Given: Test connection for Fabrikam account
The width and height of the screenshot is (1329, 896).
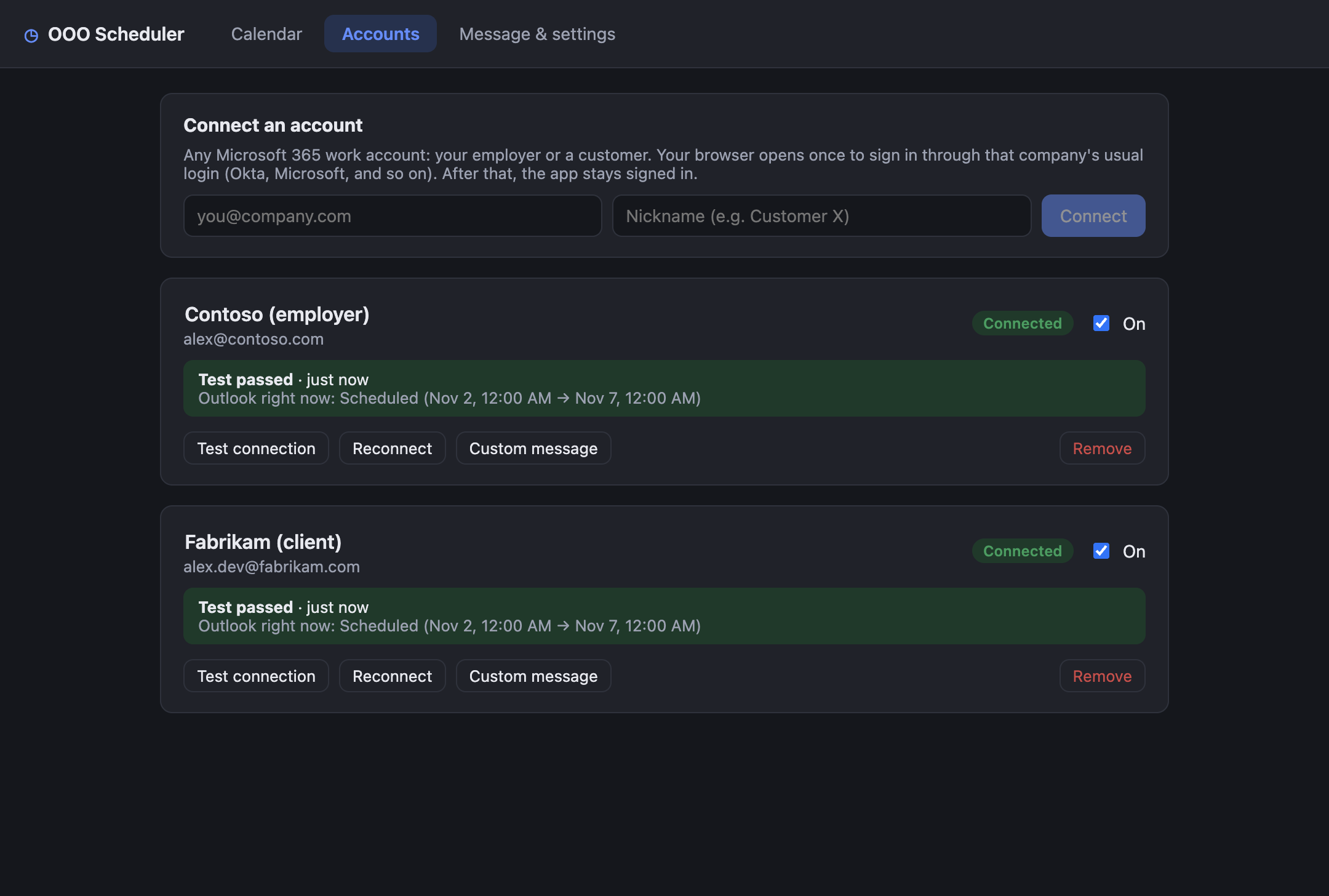Looking at the screenshot, I should 256,676.
